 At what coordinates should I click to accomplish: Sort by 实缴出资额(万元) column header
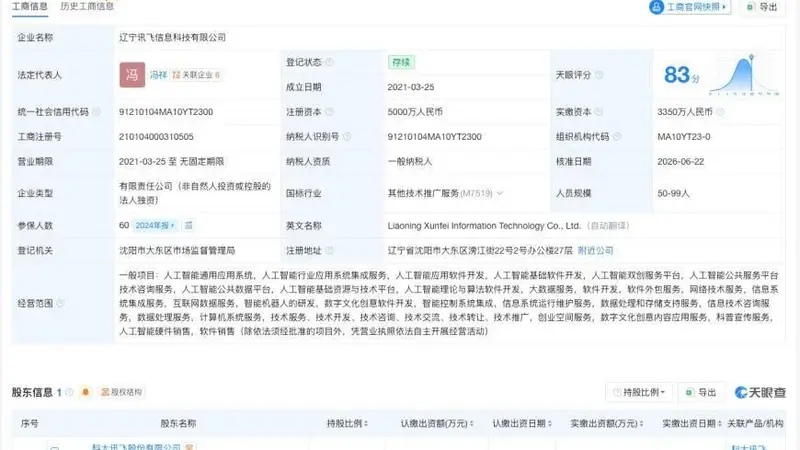[x=606, y=423]
